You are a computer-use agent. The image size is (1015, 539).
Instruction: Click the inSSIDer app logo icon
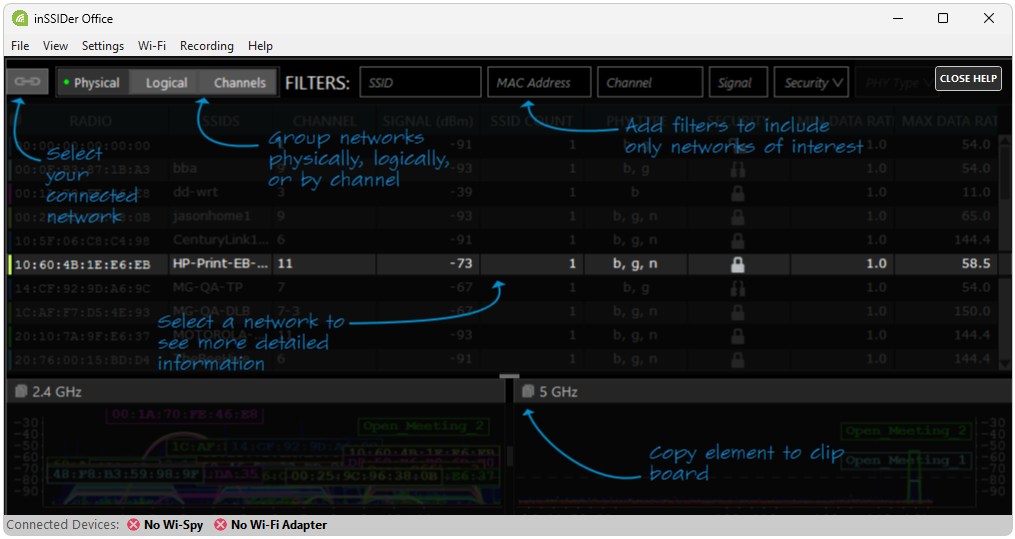pos(20,19)
